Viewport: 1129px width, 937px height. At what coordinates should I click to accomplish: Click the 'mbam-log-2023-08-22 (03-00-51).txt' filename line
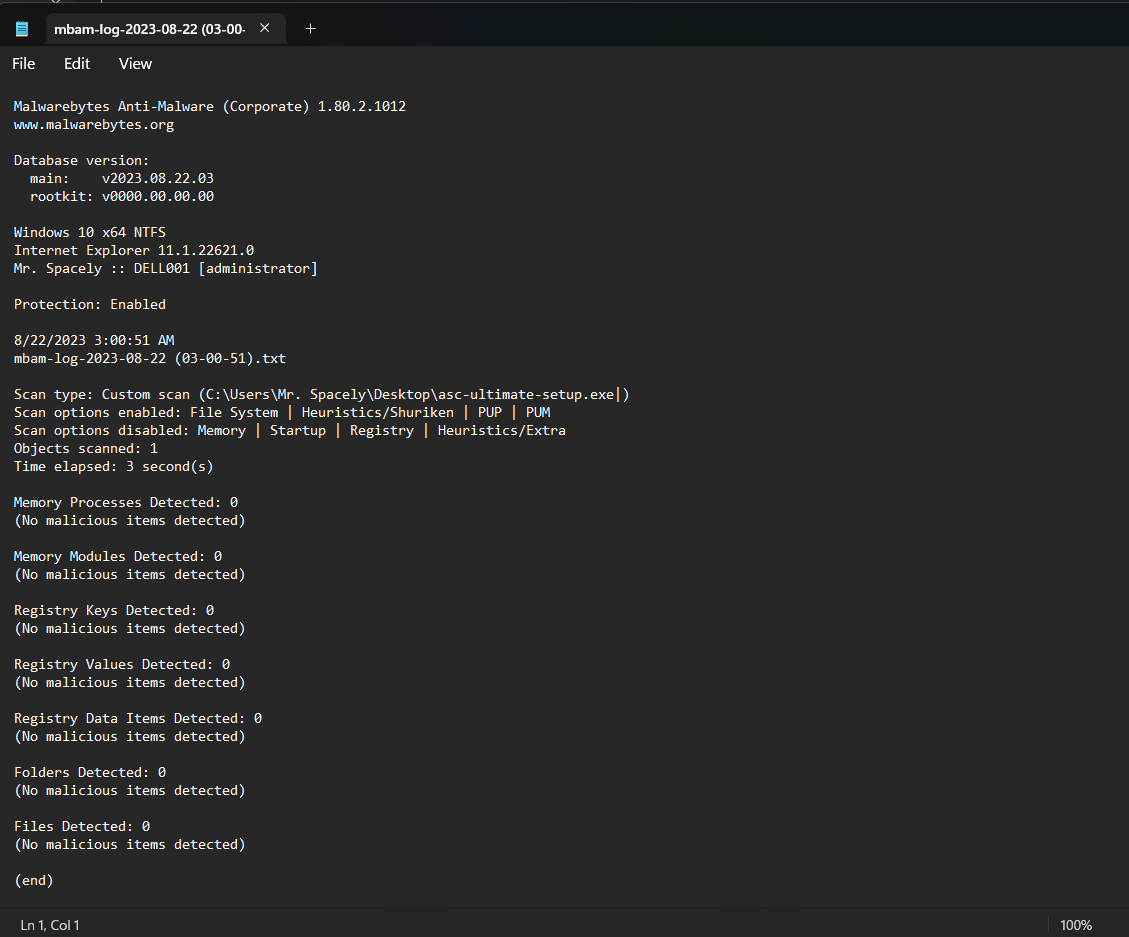[x=150, y=358]
